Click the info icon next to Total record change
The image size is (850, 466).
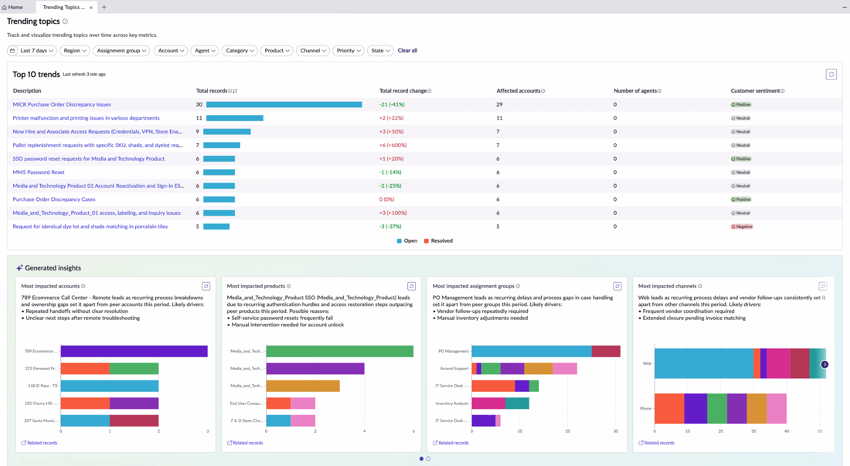430,91
